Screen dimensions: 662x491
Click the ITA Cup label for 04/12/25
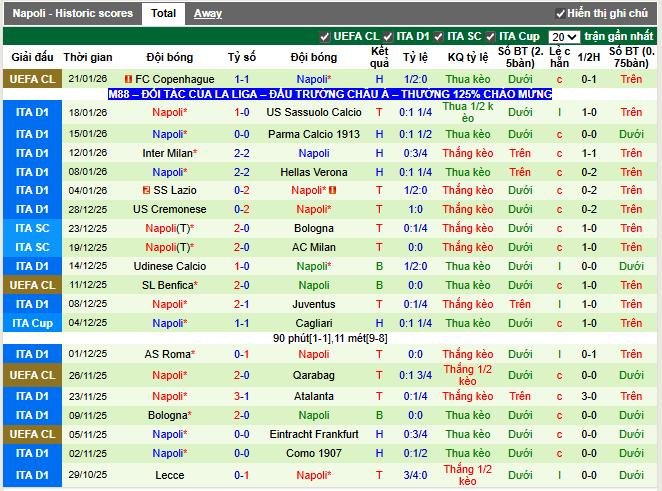[33, 323]
